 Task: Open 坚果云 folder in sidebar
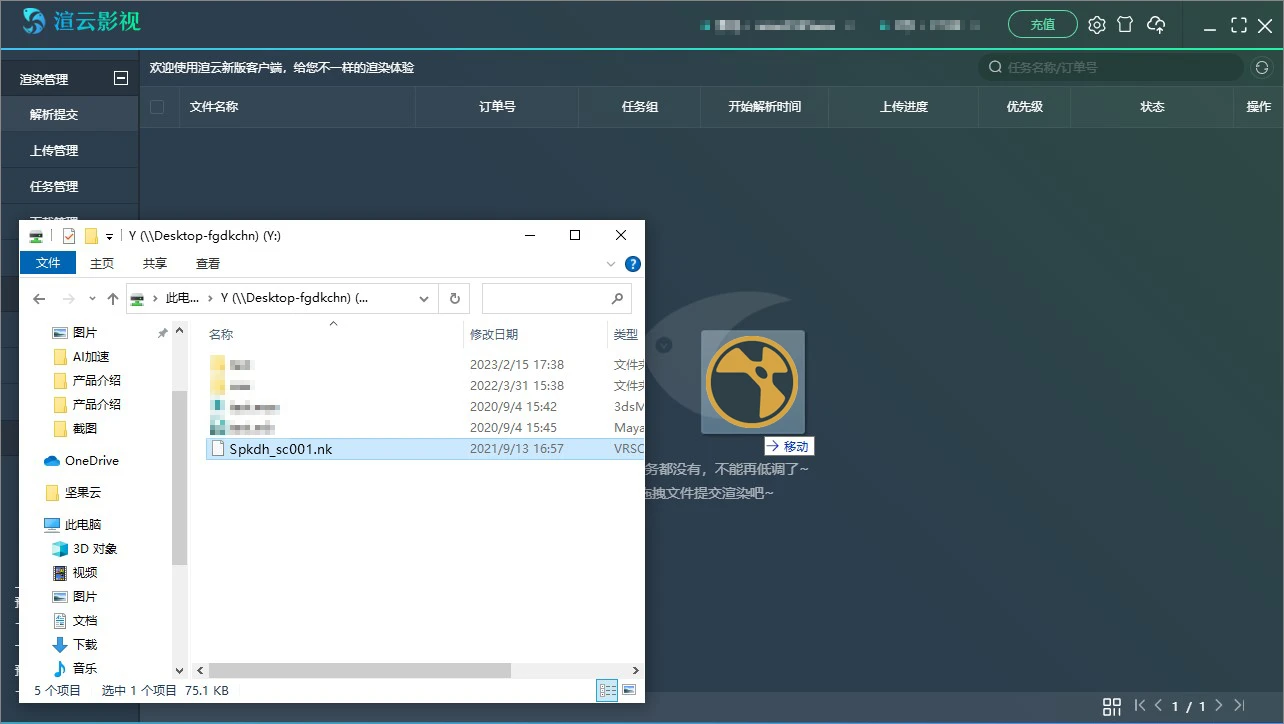tap(73, 493)
